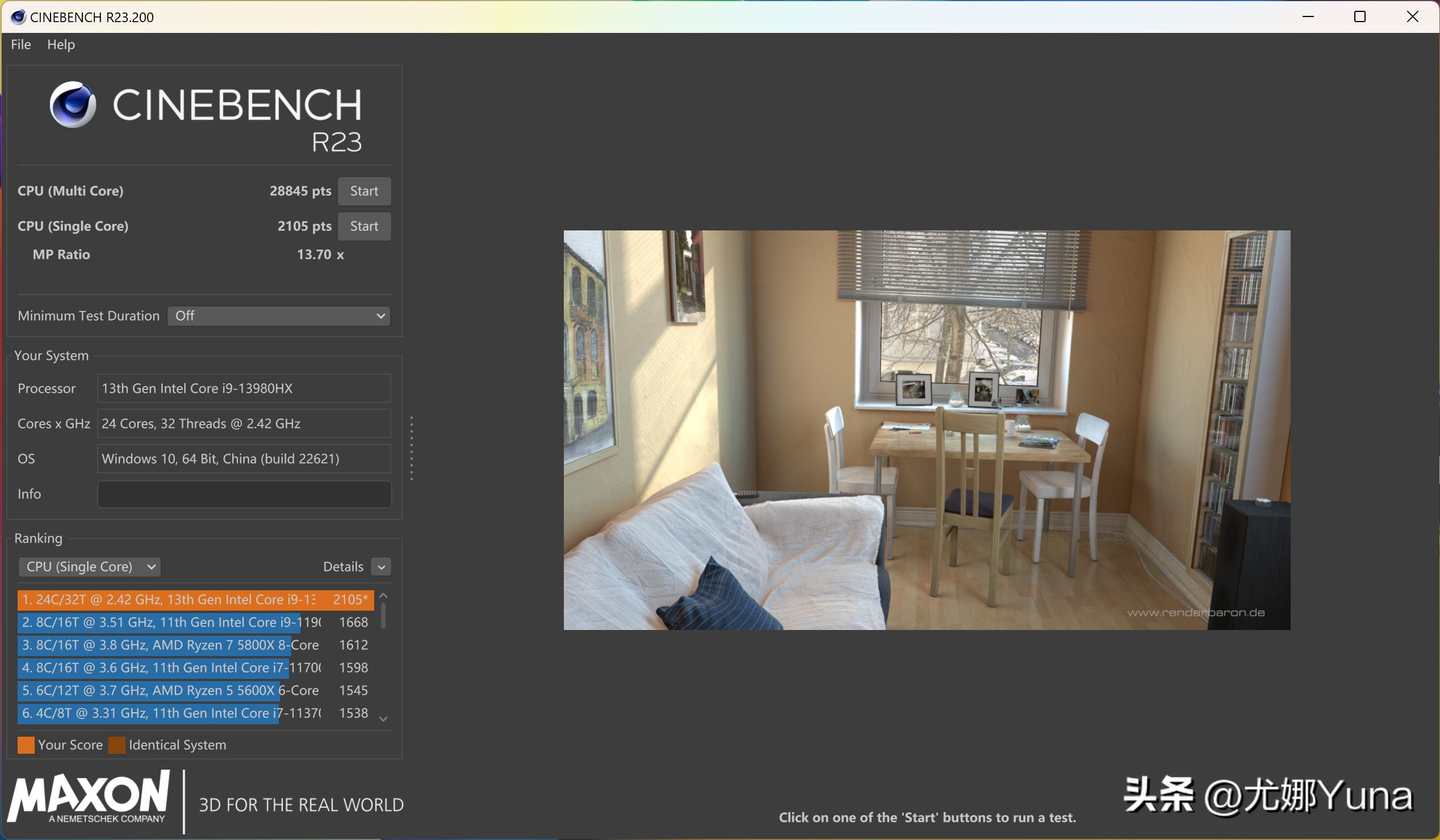Screen dimensions: 1440x840
Task: Select ranking row 4 Intel Core i7-1170
Action: (x=195, y=667)
